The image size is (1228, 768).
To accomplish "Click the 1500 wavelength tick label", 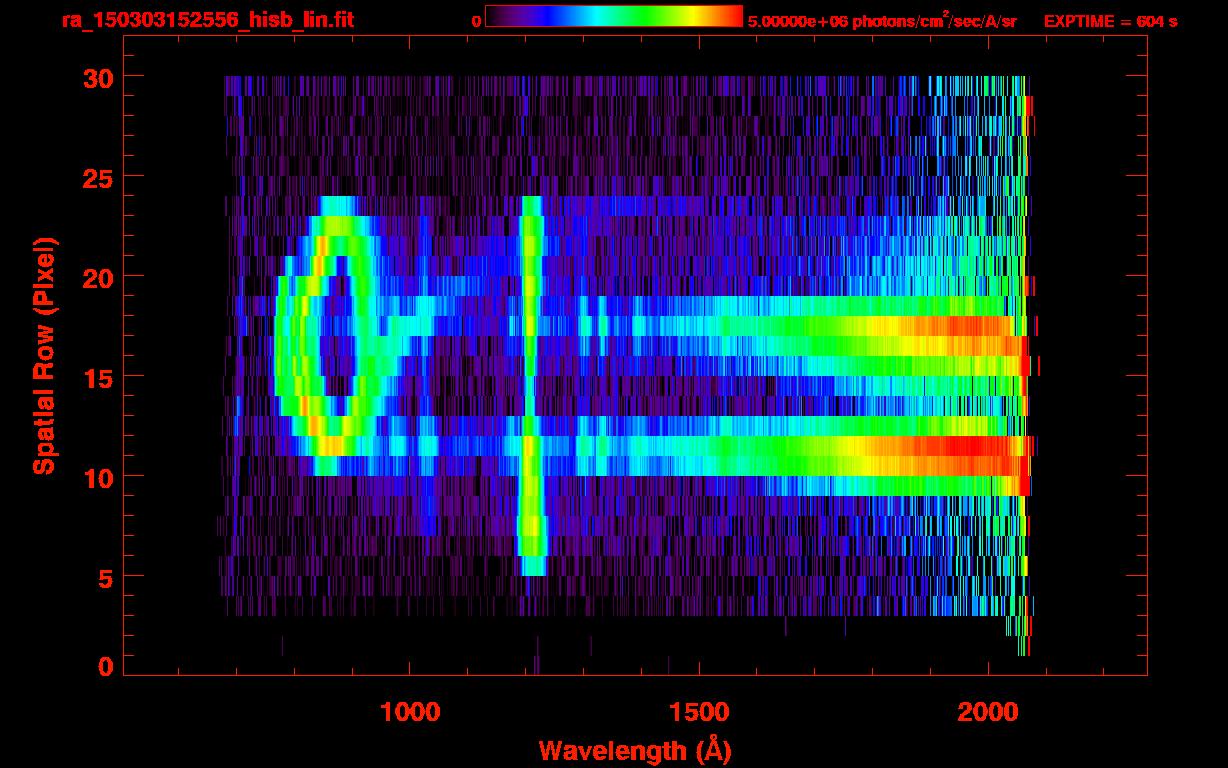I will coord(699,712).
